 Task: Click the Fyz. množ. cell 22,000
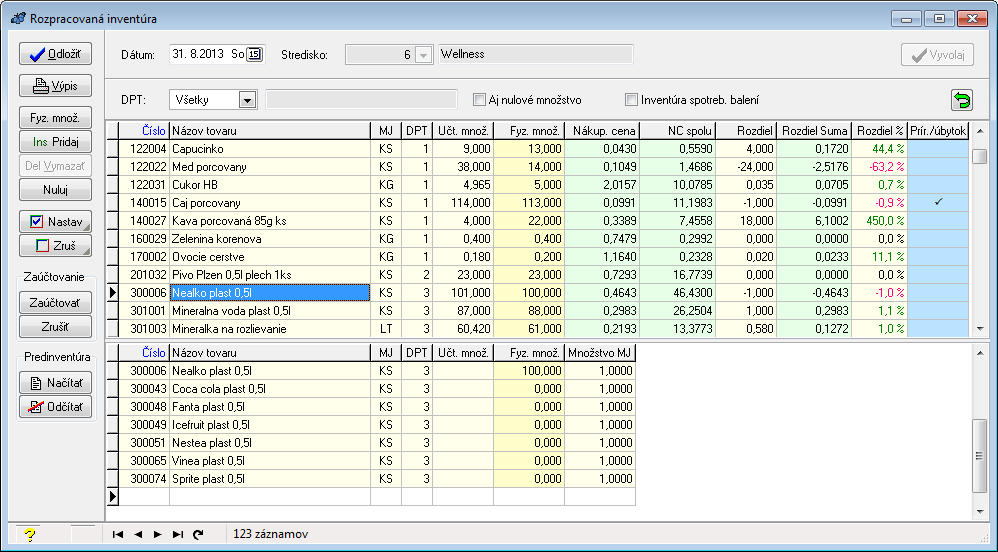coord(529,221)
